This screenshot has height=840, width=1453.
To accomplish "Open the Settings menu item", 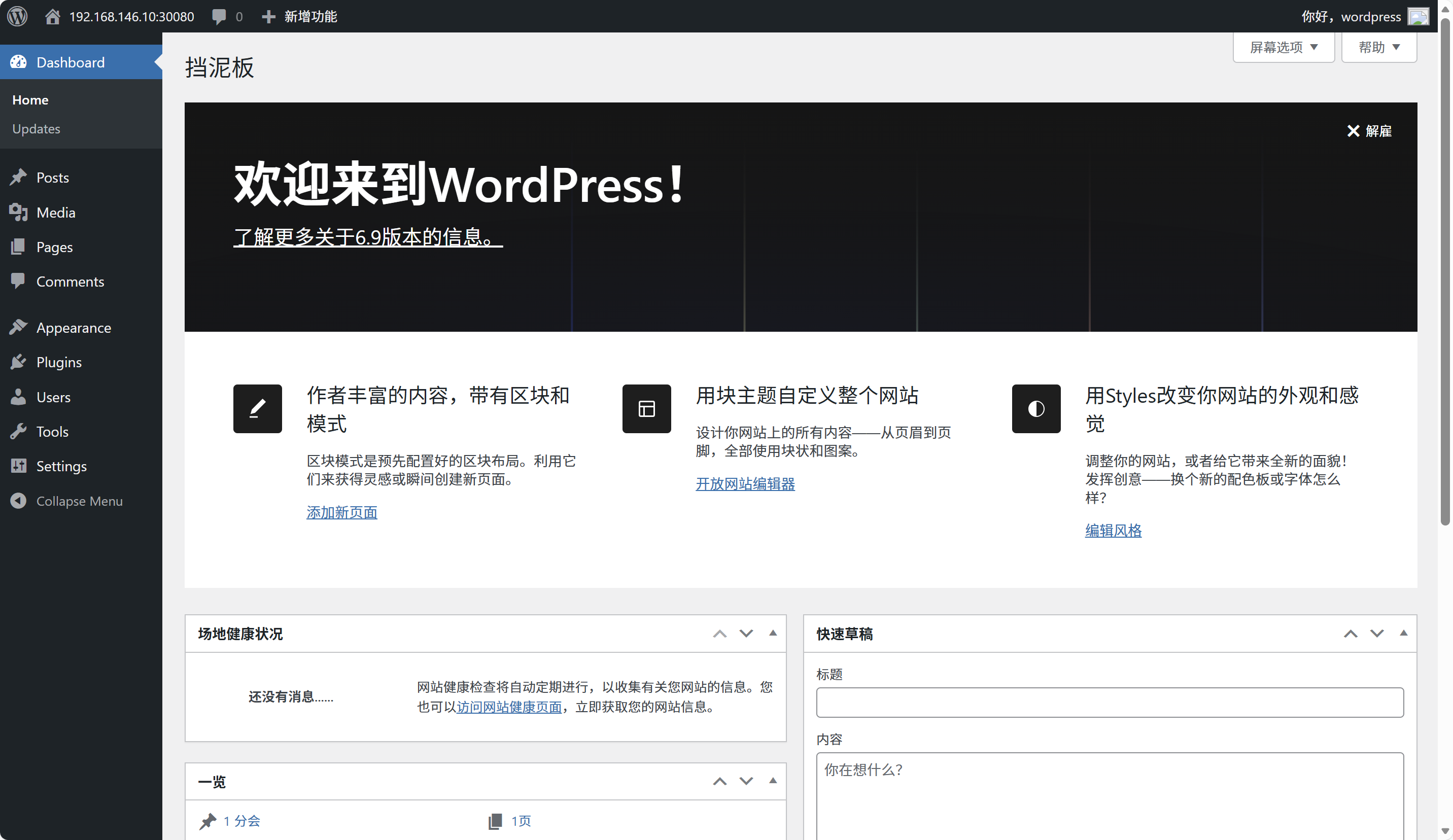I will [x=61, y=466].
